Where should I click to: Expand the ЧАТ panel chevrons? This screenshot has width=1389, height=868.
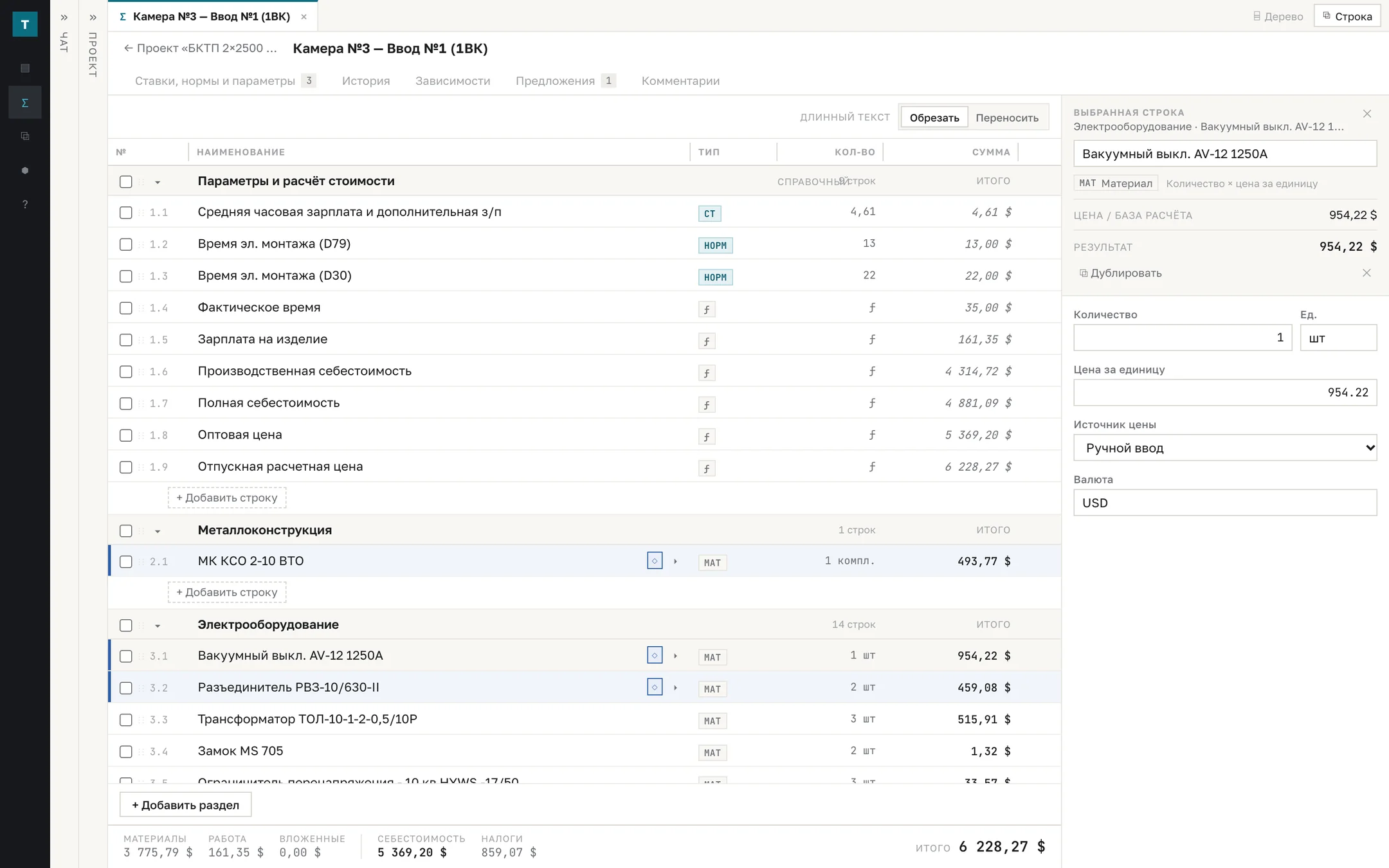[64, 17]
